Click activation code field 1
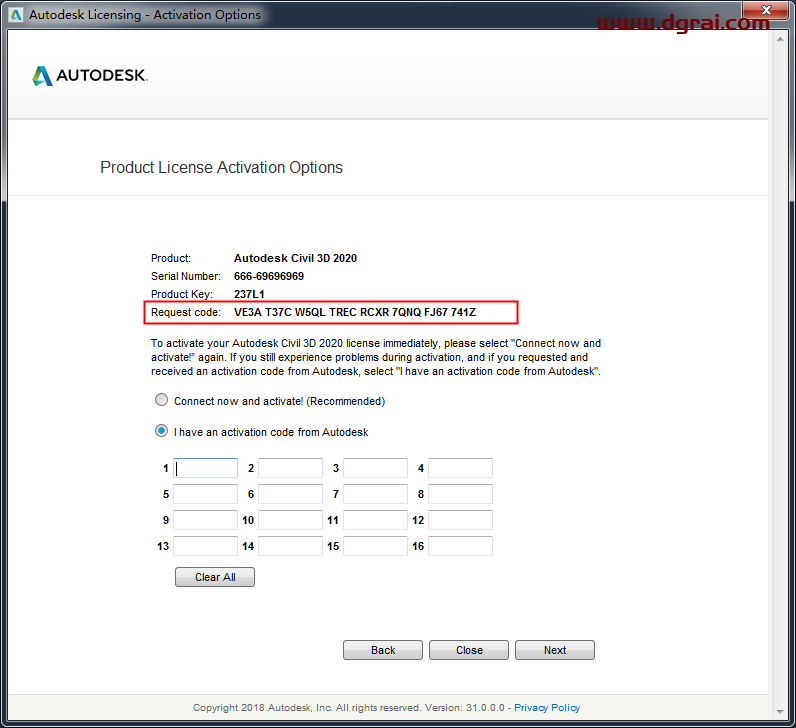The image size is (796, 728). point(206,468)
